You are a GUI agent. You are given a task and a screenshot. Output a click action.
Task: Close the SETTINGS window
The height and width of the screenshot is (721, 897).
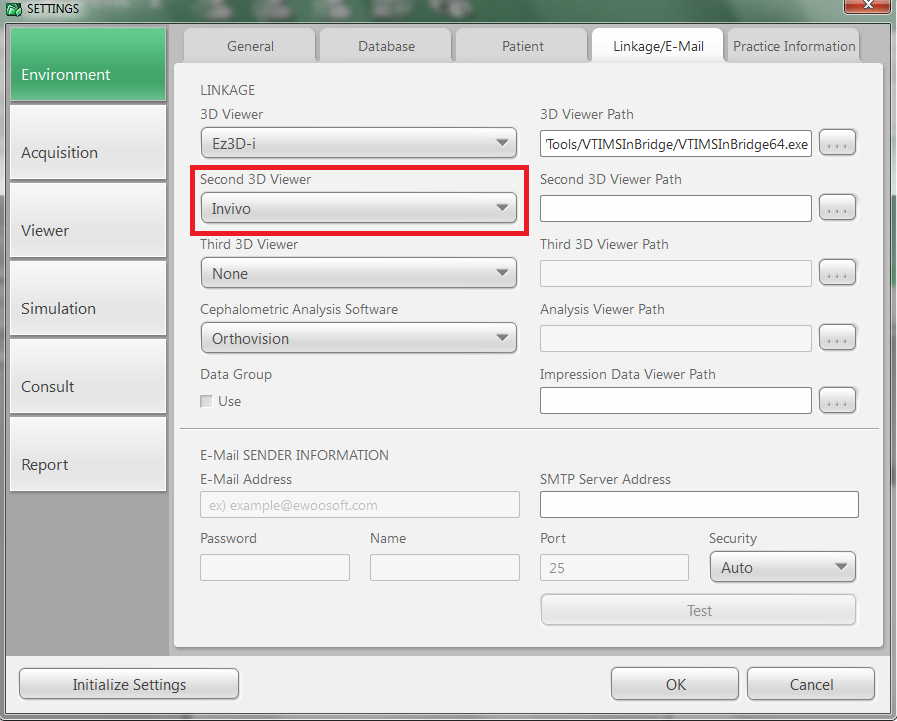pyautogui.click(x=867, y=5)
